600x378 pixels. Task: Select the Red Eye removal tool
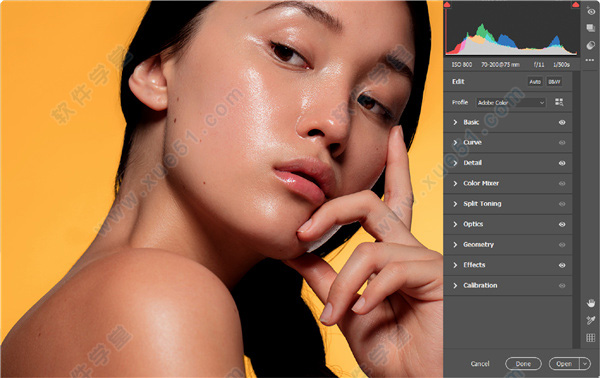pyautogui.click(x=591, y=12)
